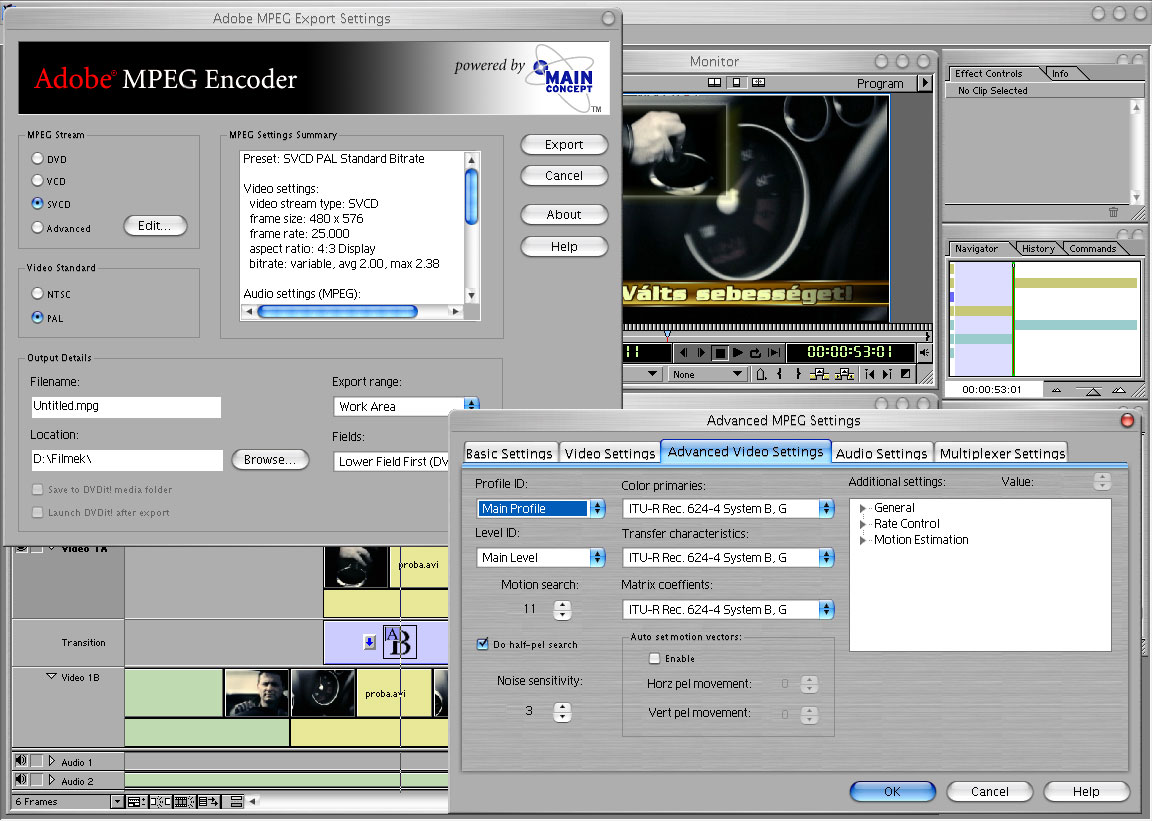This screenshot has width=1152, height=821.
Task: Click the speaker icon beside the Monitor timecode
Action: (924, 353)
